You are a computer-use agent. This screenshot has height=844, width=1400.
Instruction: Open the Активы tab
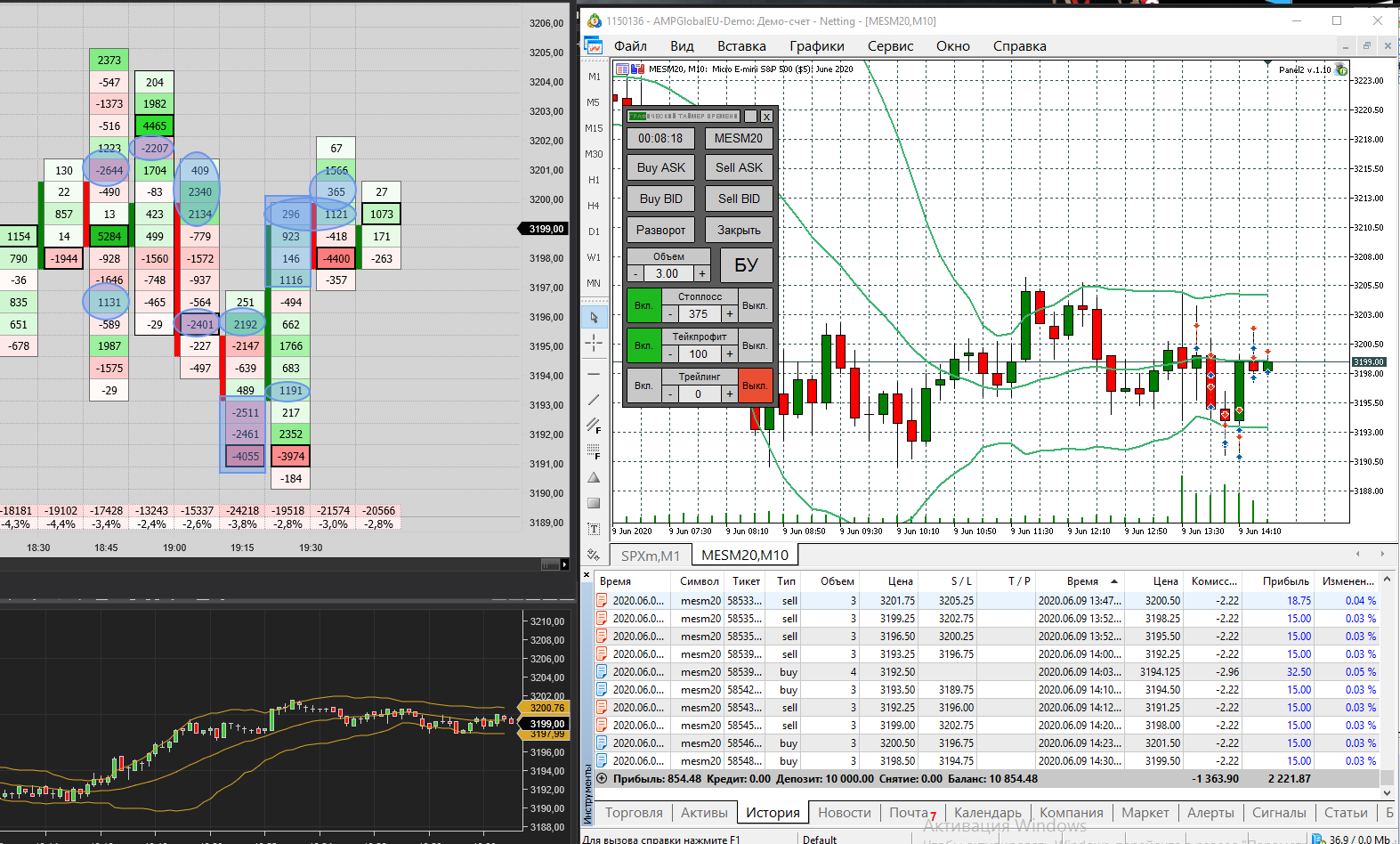click(704, 812)
